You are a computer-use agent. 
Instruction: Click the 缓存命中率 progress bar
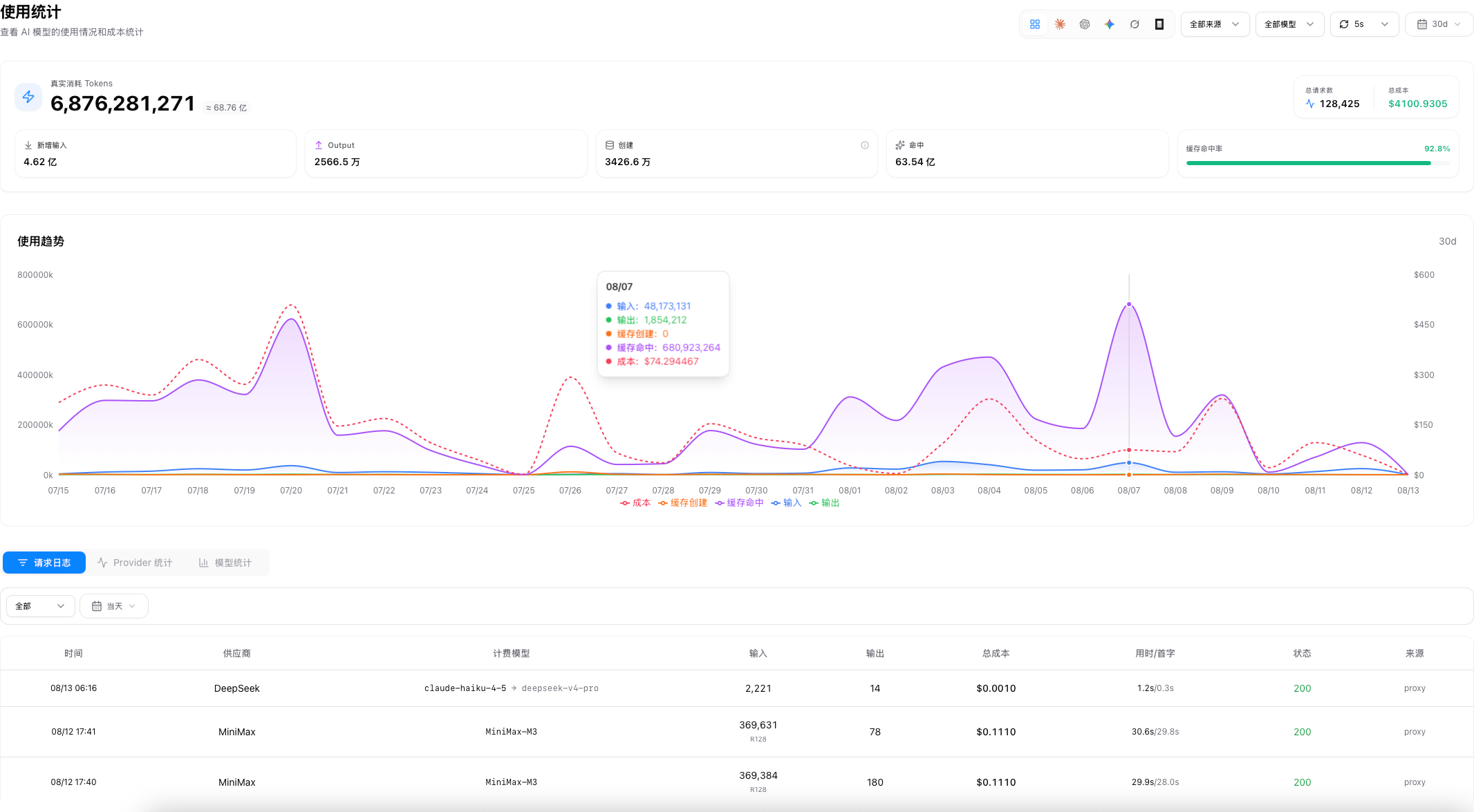point(1318,163)
